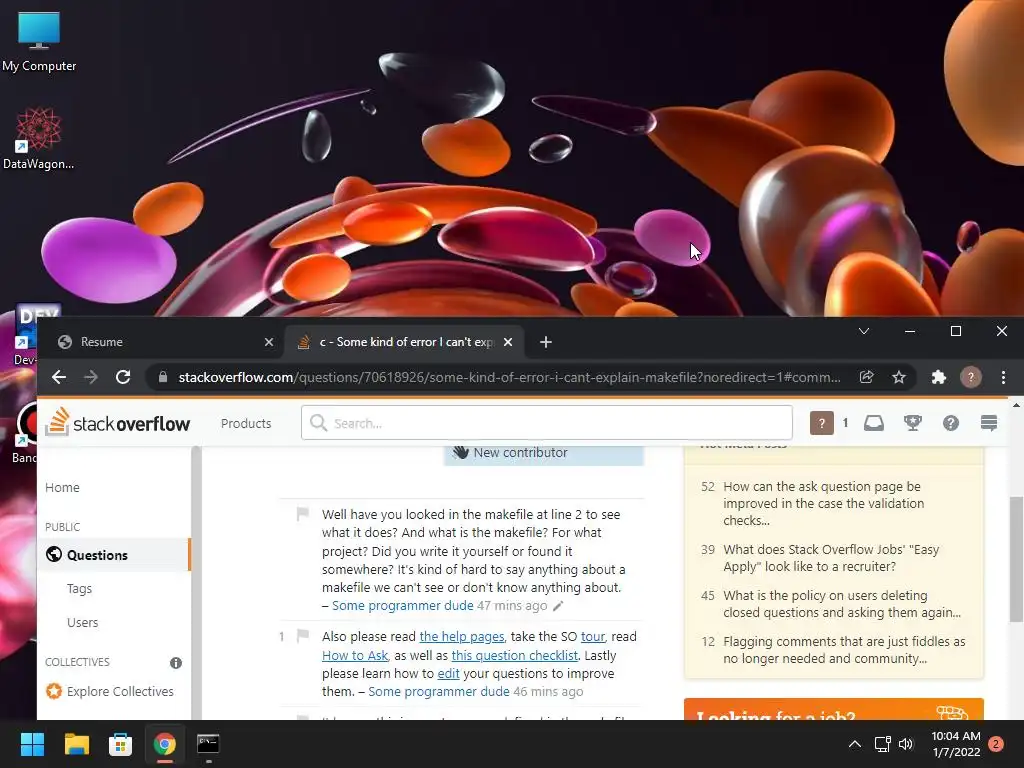Viewport: 1024px width, 768px height.
Task: Open 'How can the ask question page' post
Action: click(823, 503)
